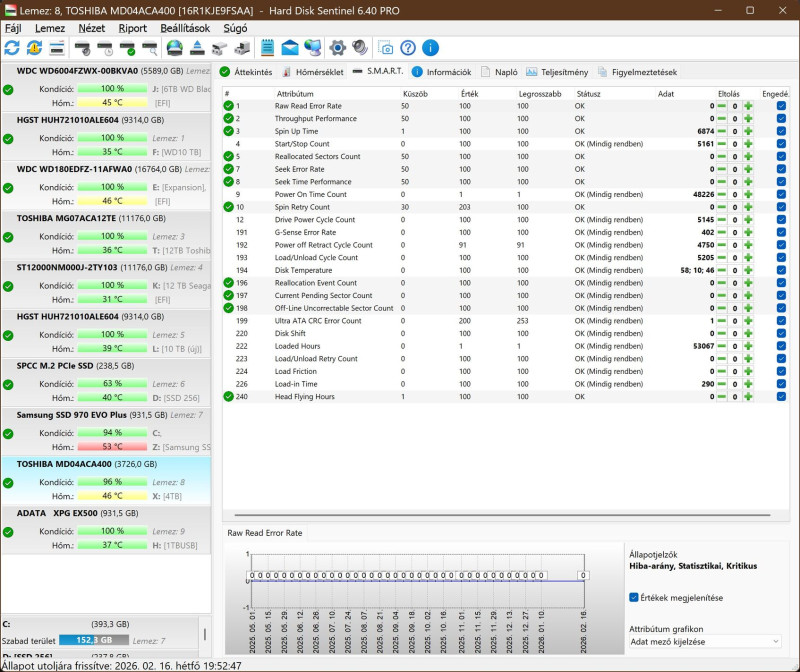The width and height of the screenshot is (800, 672).
Task: Click the Samsung SSD red 53 °C temperature bar
Action: [112, 446]
